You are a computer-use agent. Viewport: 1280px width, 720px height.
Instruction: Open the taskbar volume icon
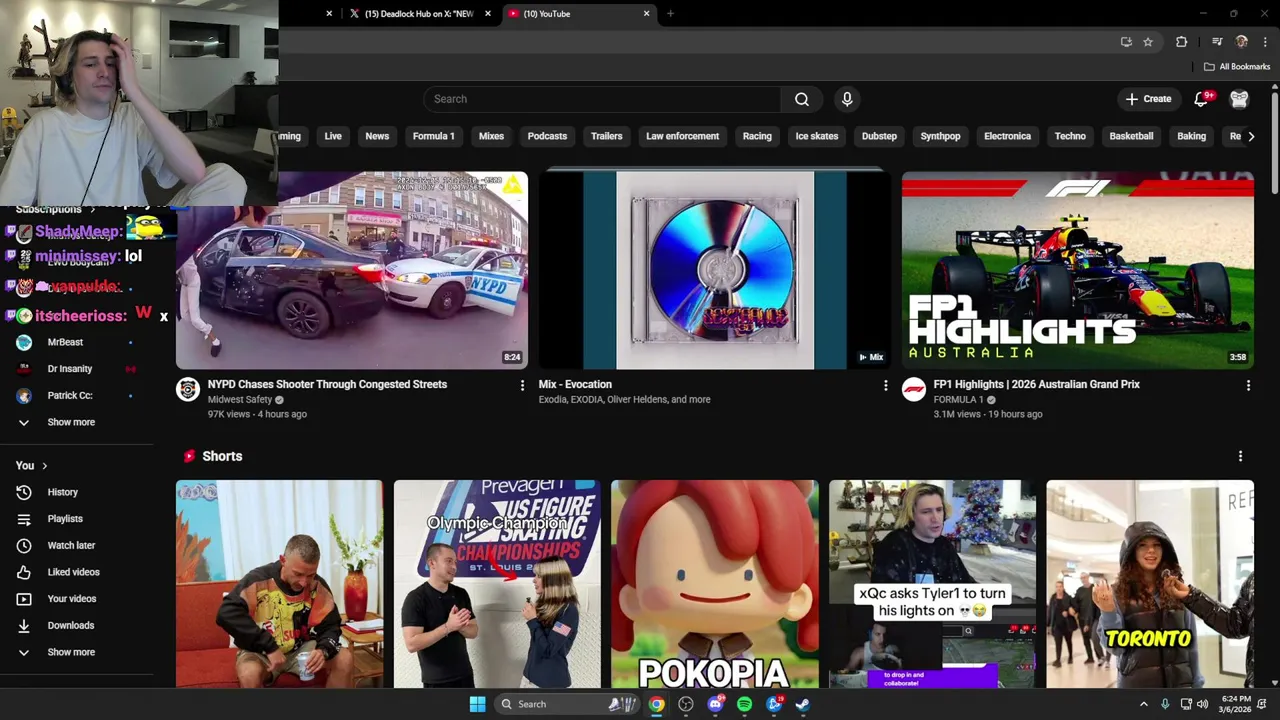pos(1202,704)
